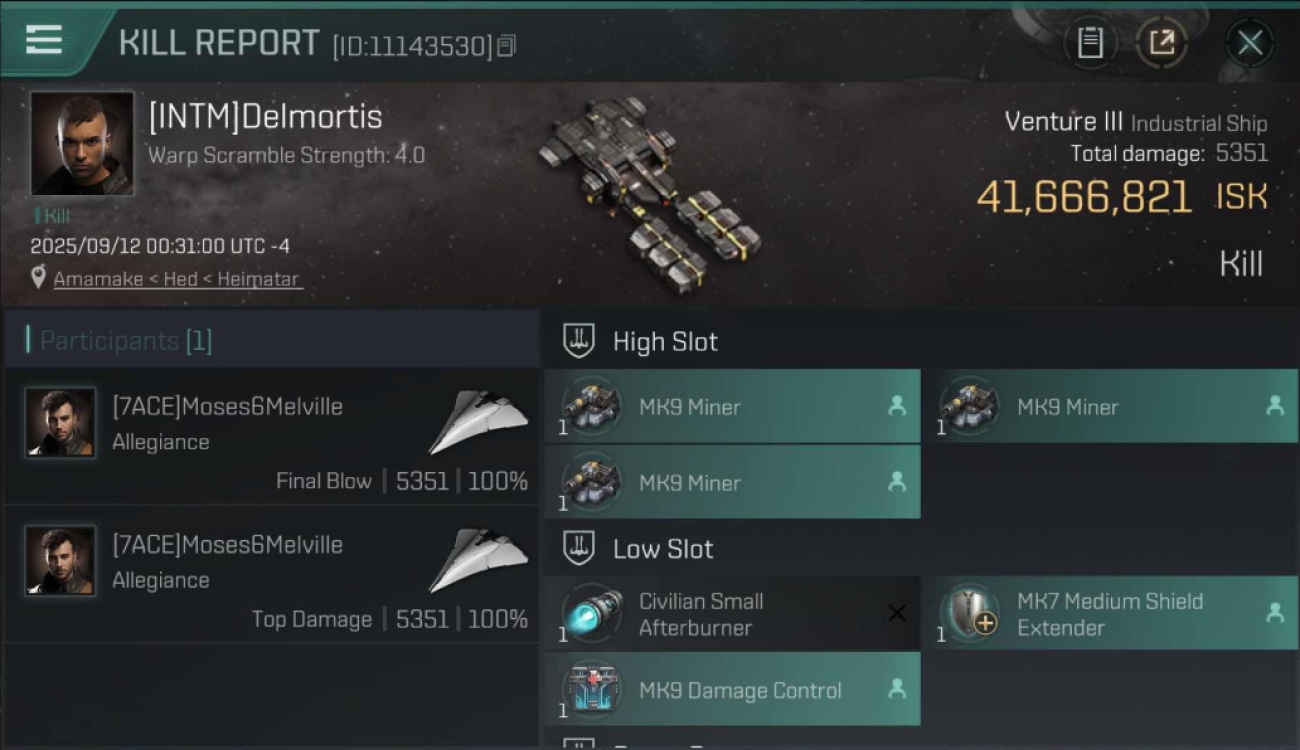View Delmortis pilot portrait
Viewport: 1300px width, 750px height.
coord(81,144)
